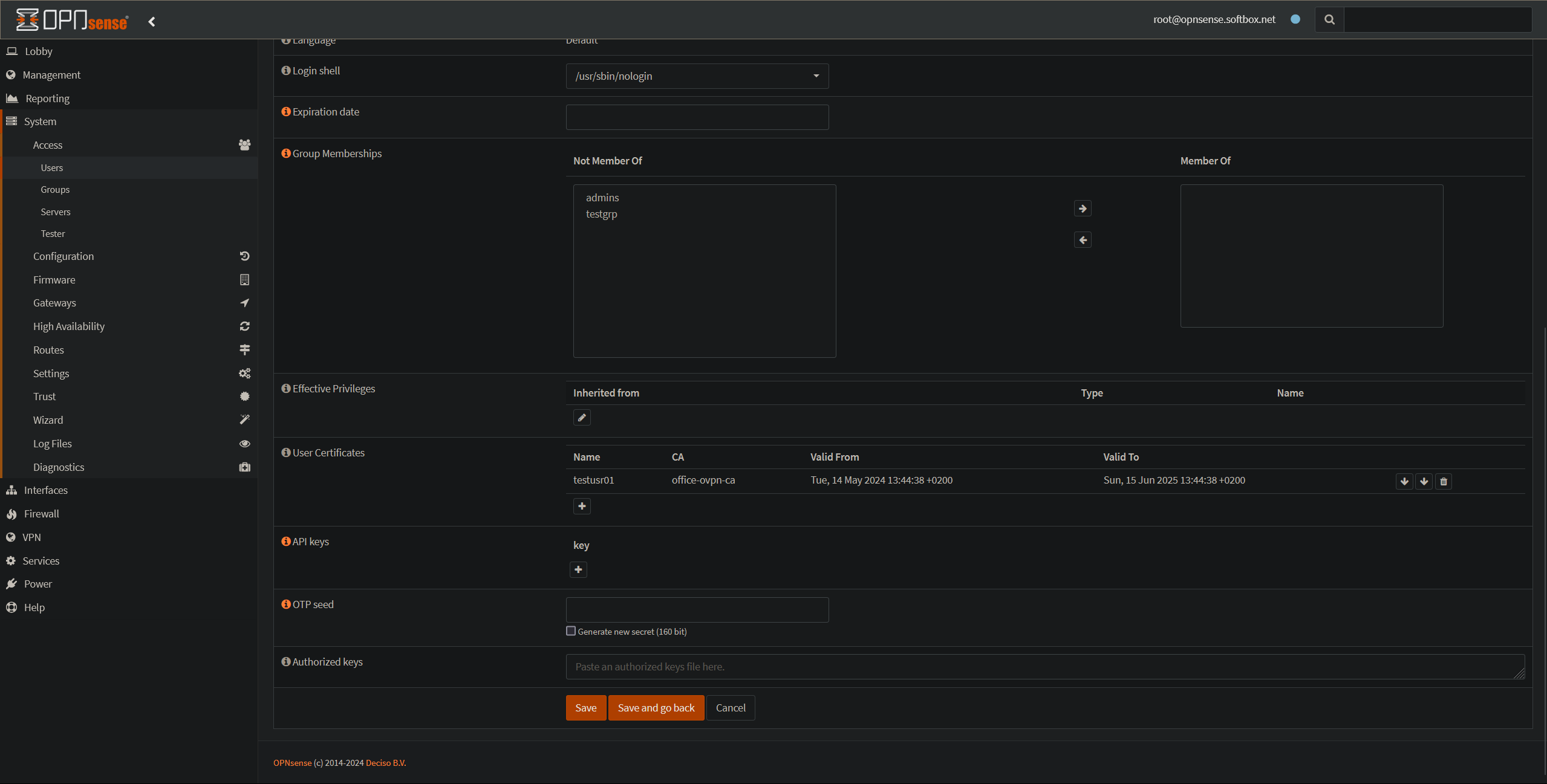Click into the Expiration date field
Image resolution: width=1547 pixels, height=784 pixels.
click(697, 117)
